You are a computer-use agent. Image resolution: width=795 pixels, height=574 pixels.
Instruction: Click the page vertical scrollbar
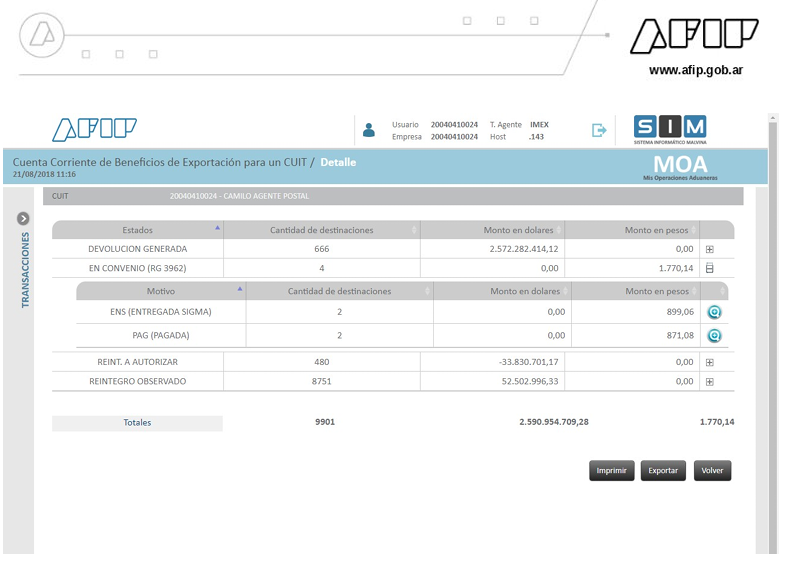[x=772, y=340]
